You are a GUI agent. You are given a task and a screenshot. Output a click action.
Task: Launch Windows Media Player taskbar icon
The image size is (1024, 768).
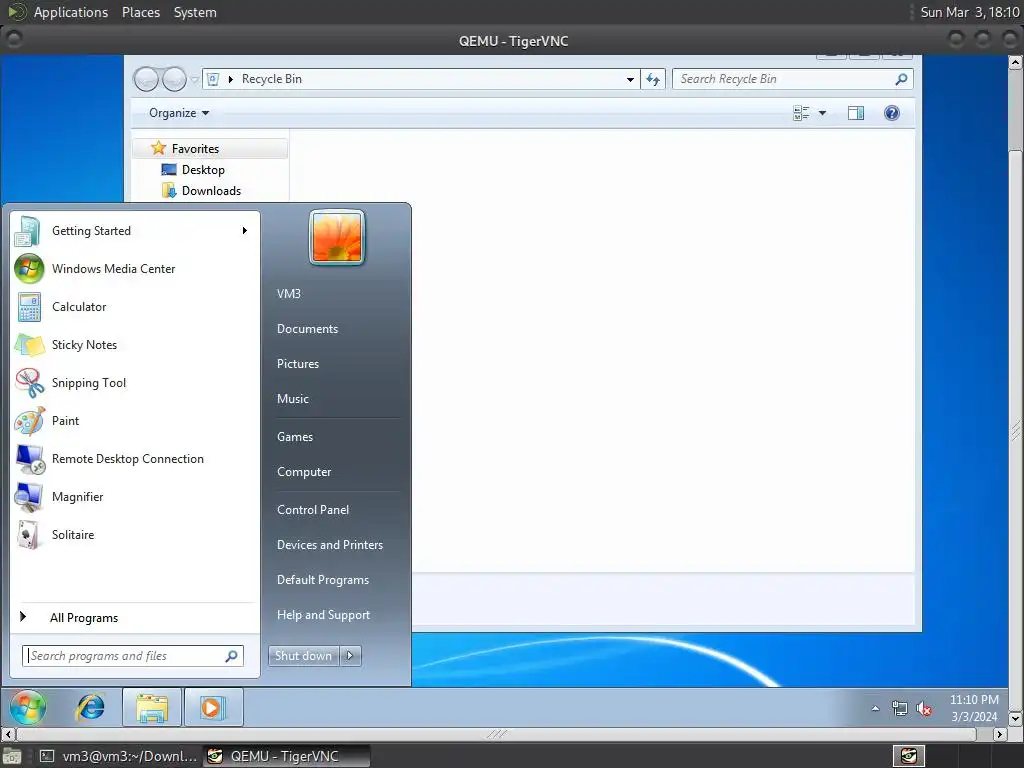tap(213, 707)
